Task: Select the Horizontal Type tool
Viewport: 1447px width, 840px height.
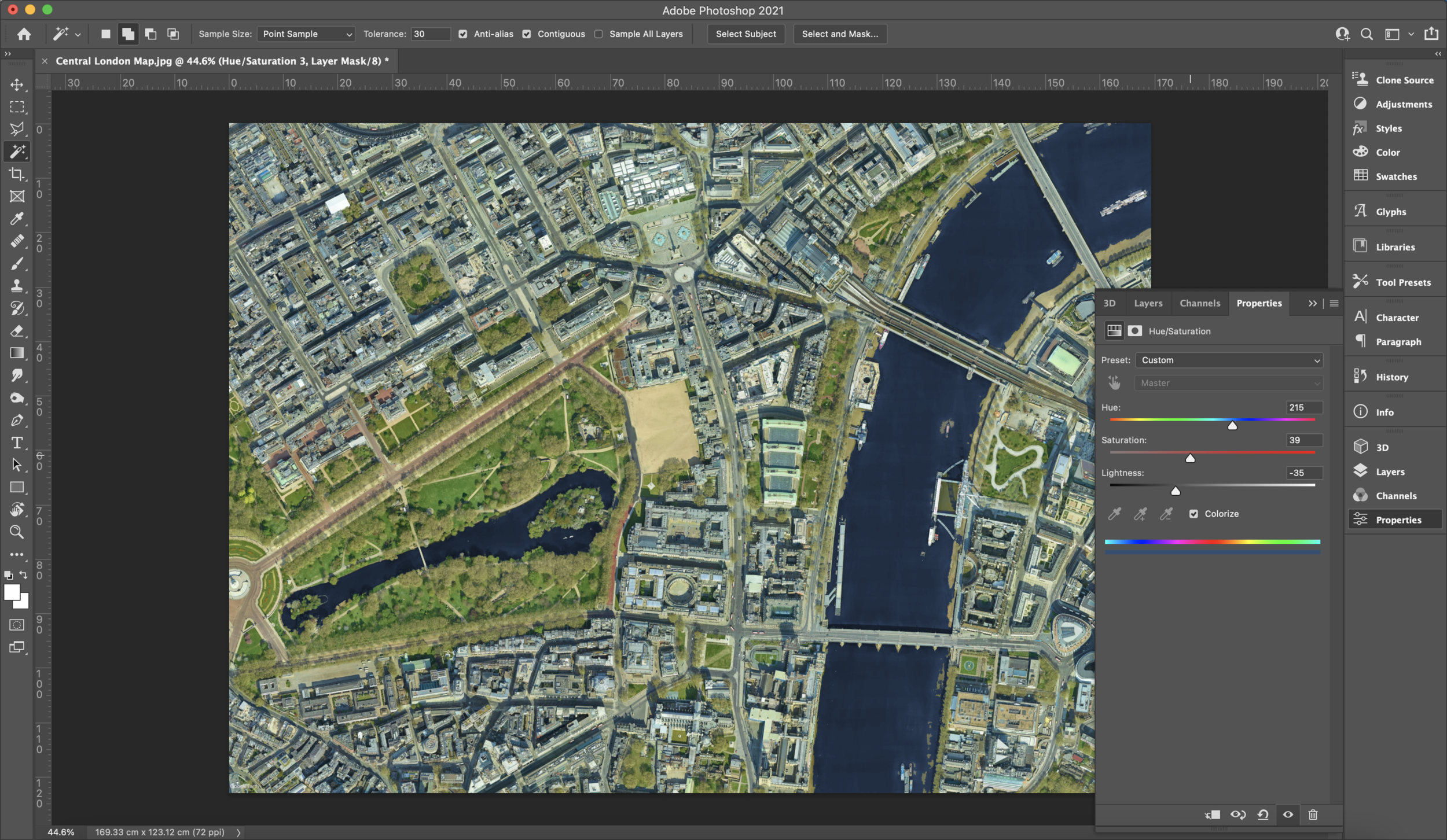Action: coord(17,443)
